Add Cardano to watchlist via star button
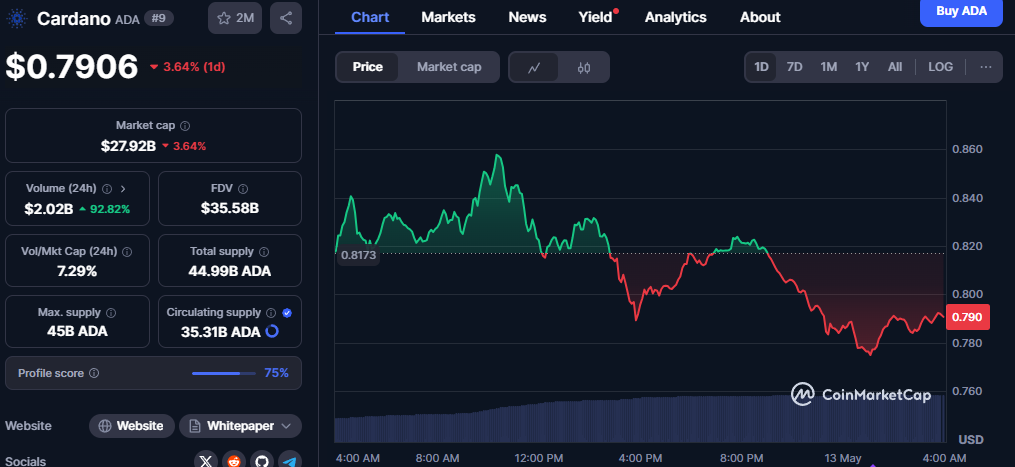1015x467 pixels. [x=235, y=18]
